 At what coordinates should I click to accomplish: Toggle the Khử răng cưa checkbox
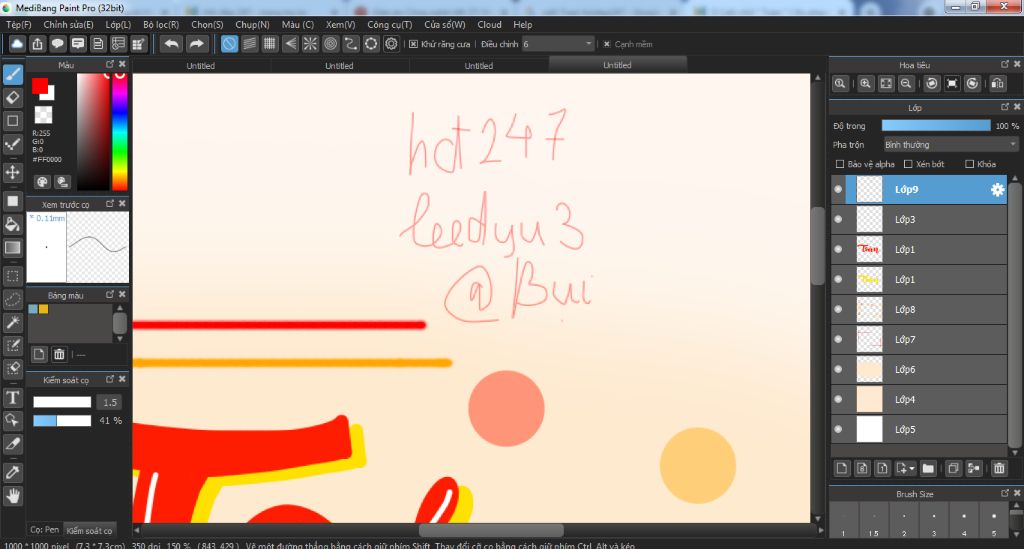(413, 44)
